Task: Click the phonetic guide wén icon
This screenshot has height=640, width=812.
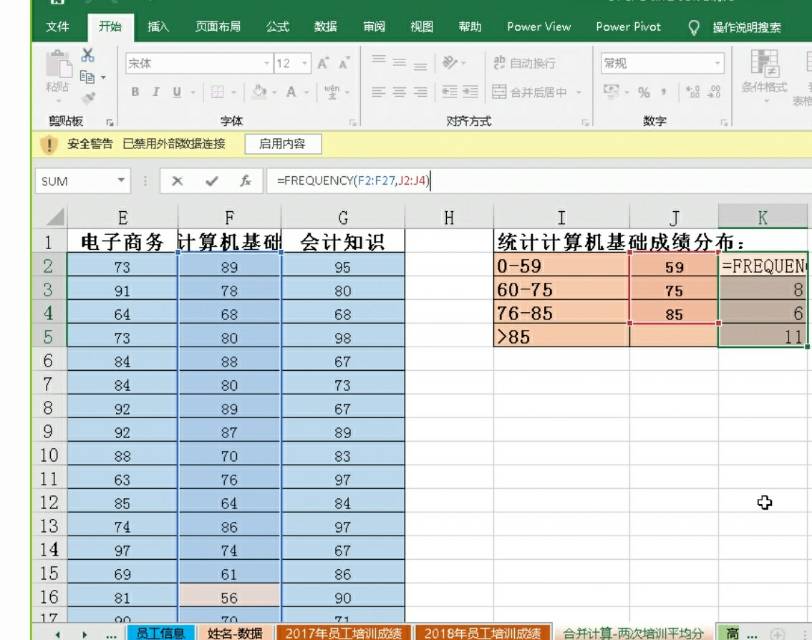Action: tap(331, 92)
